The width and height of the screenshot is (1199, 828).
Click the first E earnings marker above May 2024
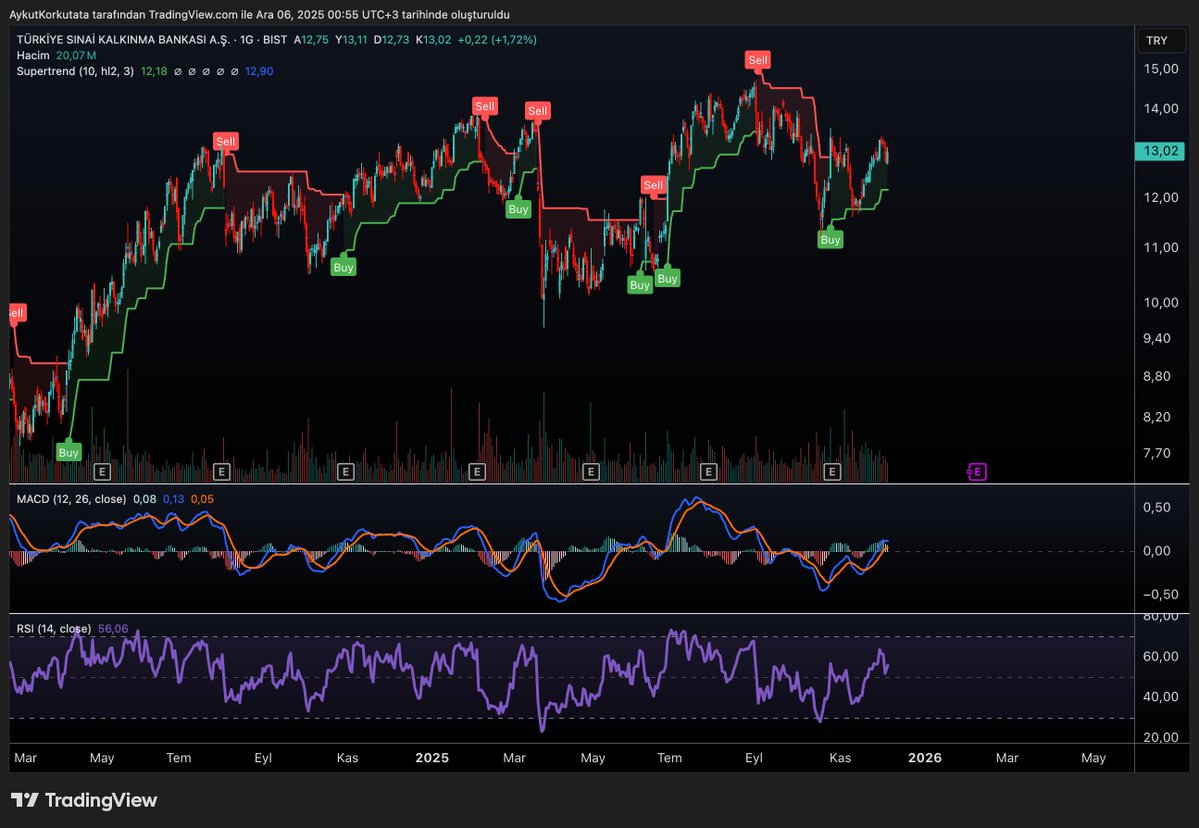click(102, 472)
